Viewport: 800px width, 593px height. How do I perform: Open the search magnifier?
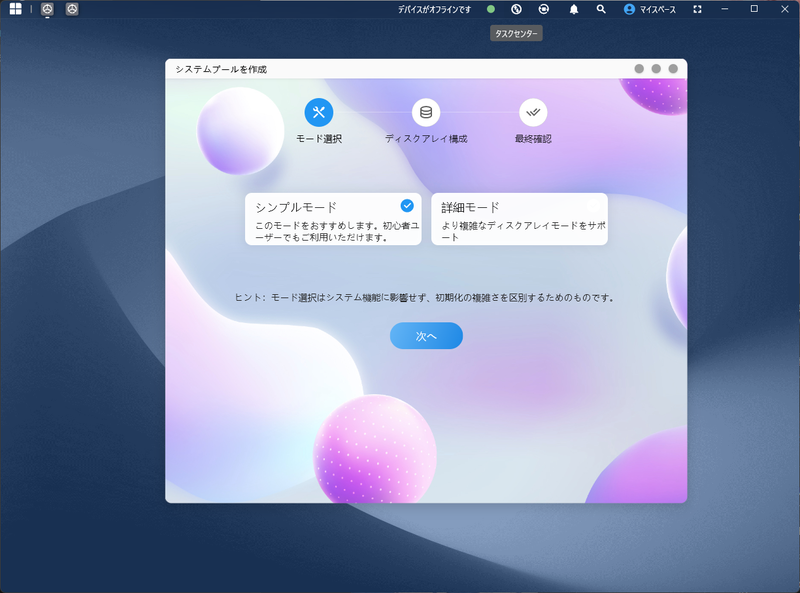tap(601, 9)
